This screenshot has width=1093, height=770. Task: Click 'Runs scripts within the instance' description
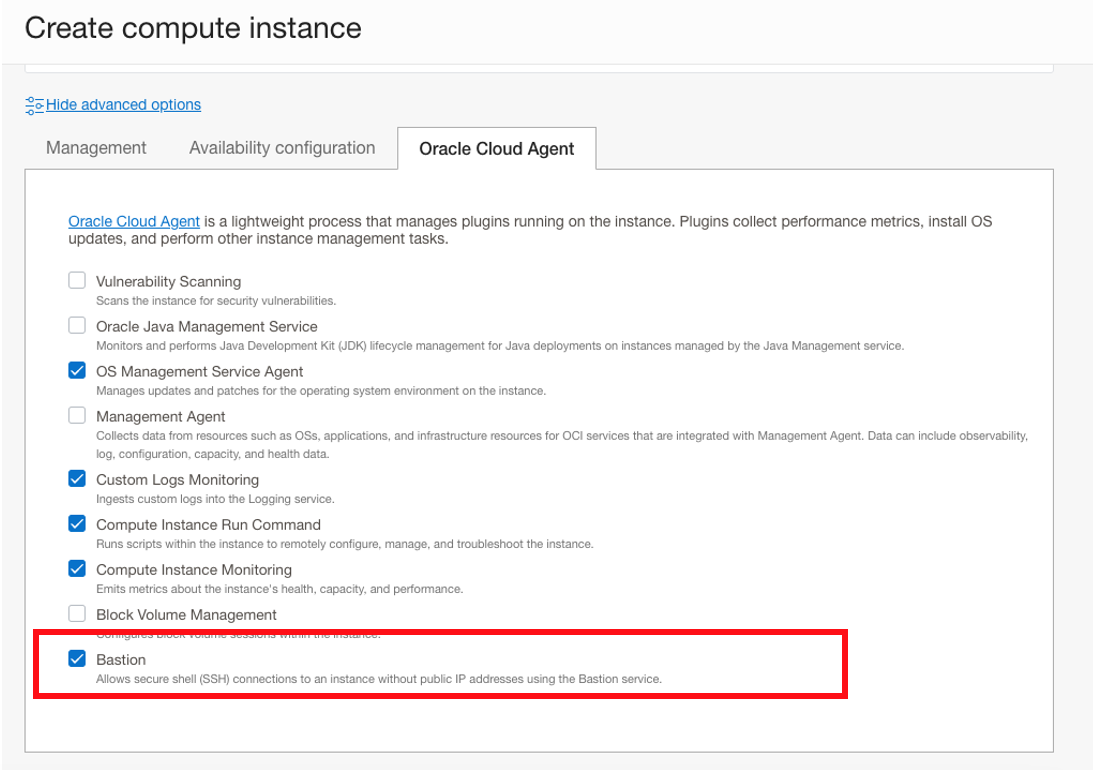345,544
